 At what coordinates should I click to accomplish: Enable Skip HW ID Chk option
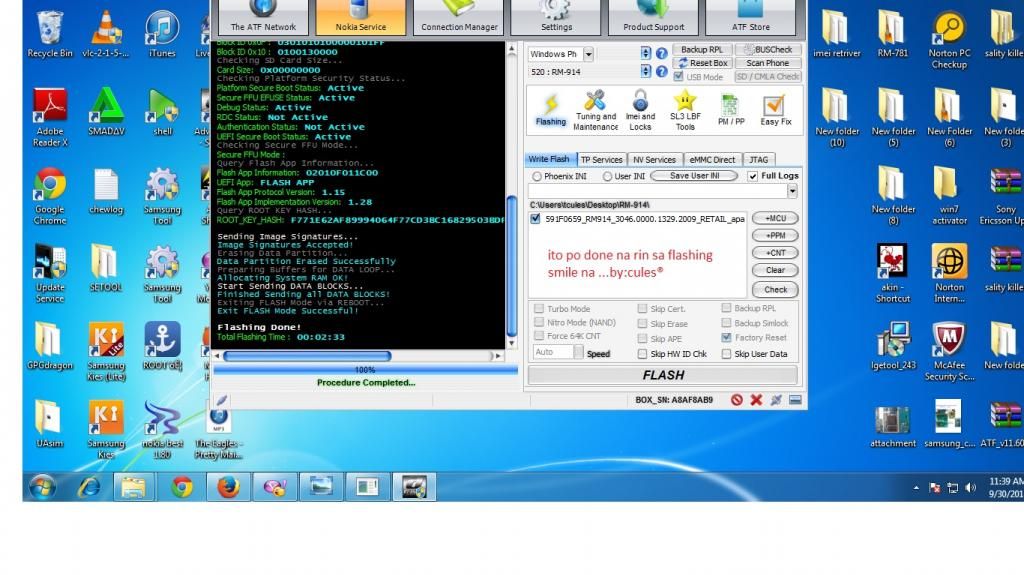pos(643,354)
